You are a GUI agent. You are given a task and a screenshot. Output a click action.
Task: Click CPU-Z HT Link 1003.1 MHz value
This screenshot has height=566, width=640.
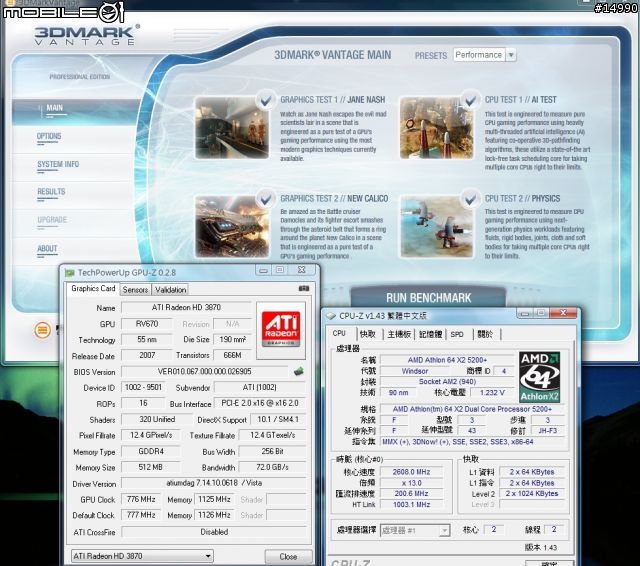point(411,505)
